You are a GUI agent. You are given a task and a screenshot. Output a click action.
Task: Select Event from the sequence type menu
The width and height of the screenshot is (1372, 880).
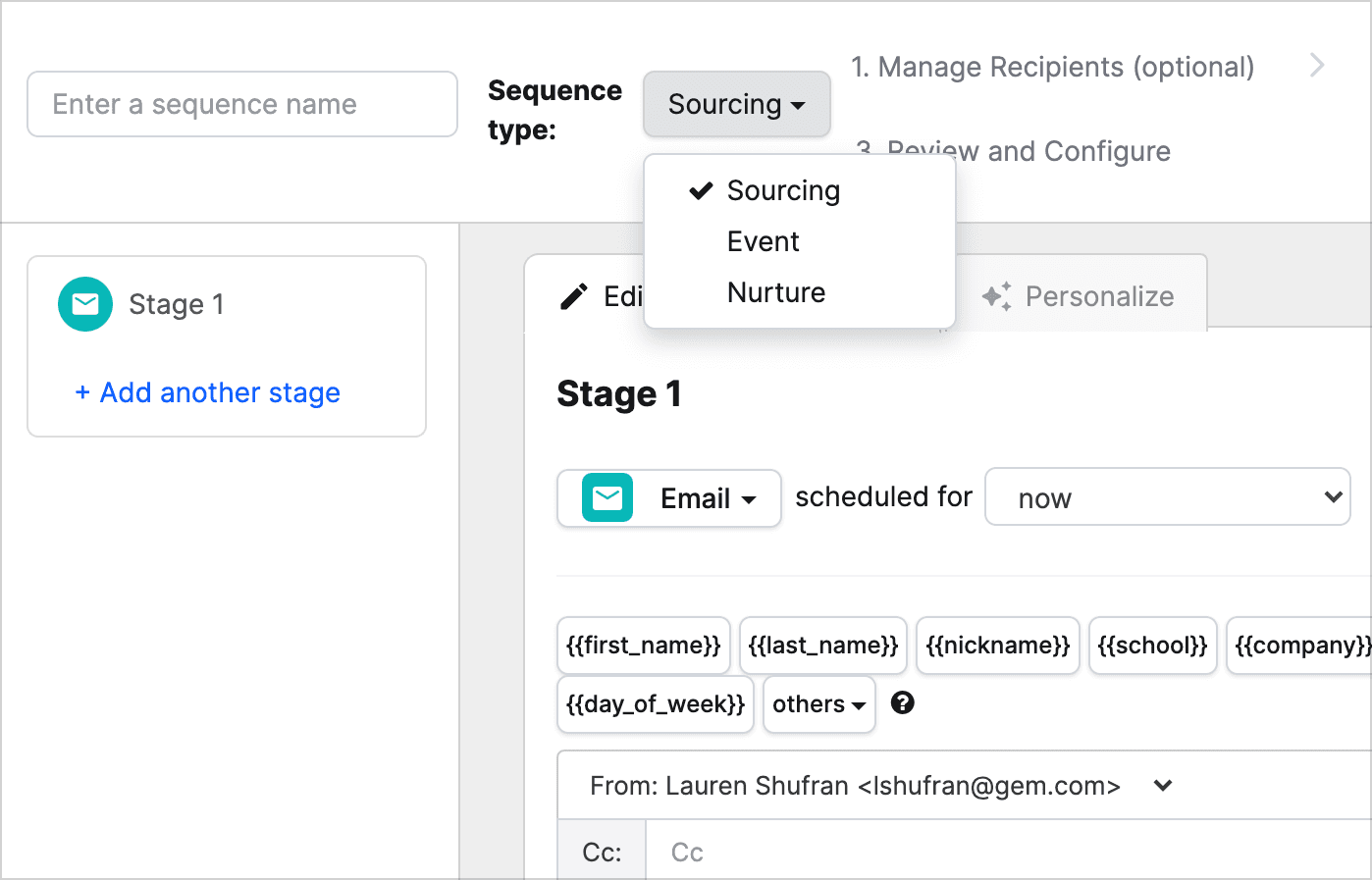(x=763, y=240)
